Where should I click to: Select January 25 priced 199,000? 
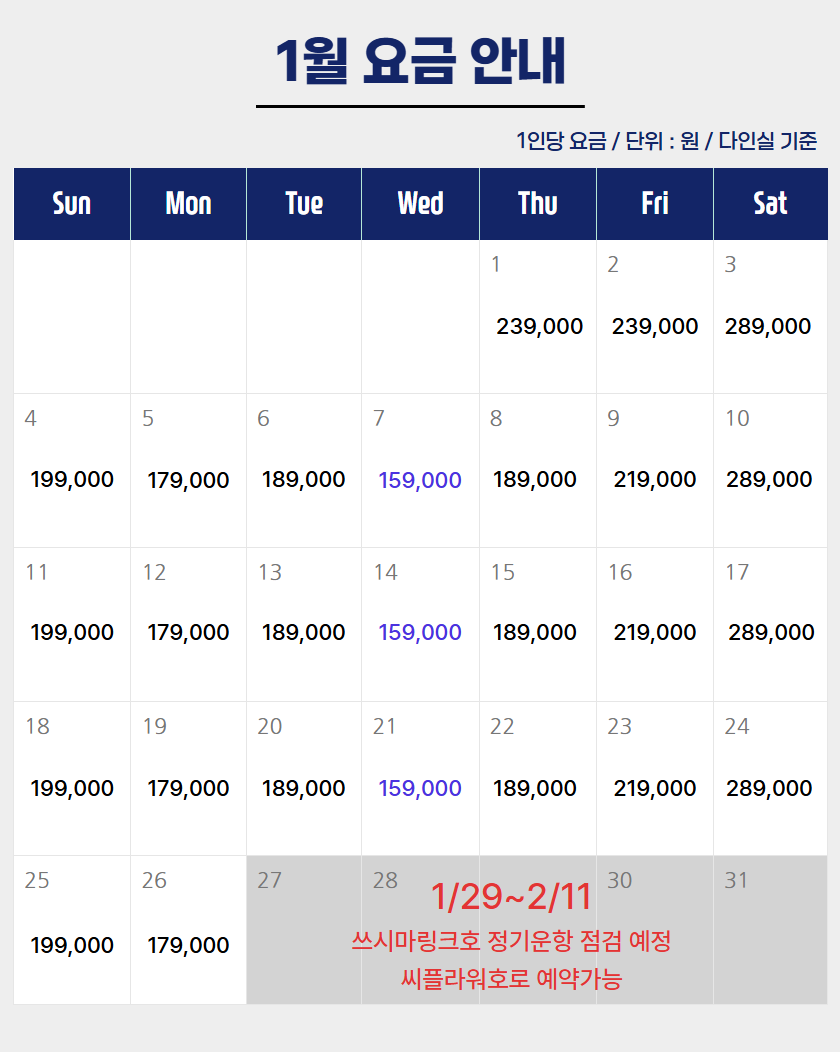[x=72, y=945]
